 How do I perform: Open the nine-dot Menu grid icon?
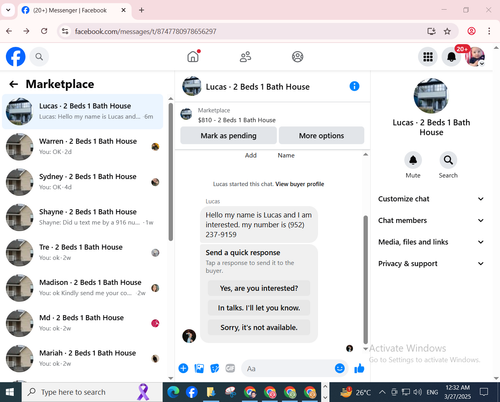click(x=428, y=57)
